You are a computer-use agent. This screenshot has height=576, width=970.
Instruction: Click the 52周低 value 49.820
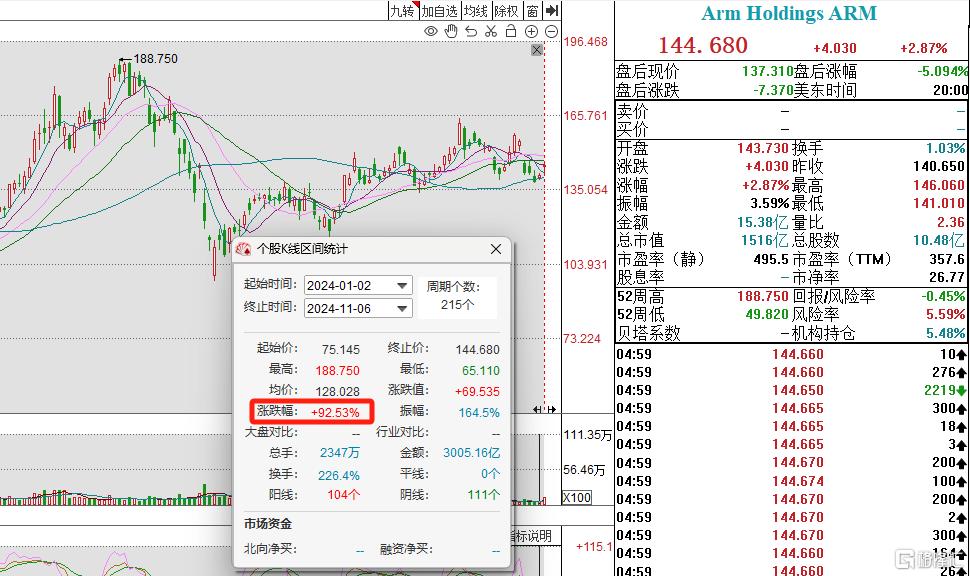tap(767, 314)
